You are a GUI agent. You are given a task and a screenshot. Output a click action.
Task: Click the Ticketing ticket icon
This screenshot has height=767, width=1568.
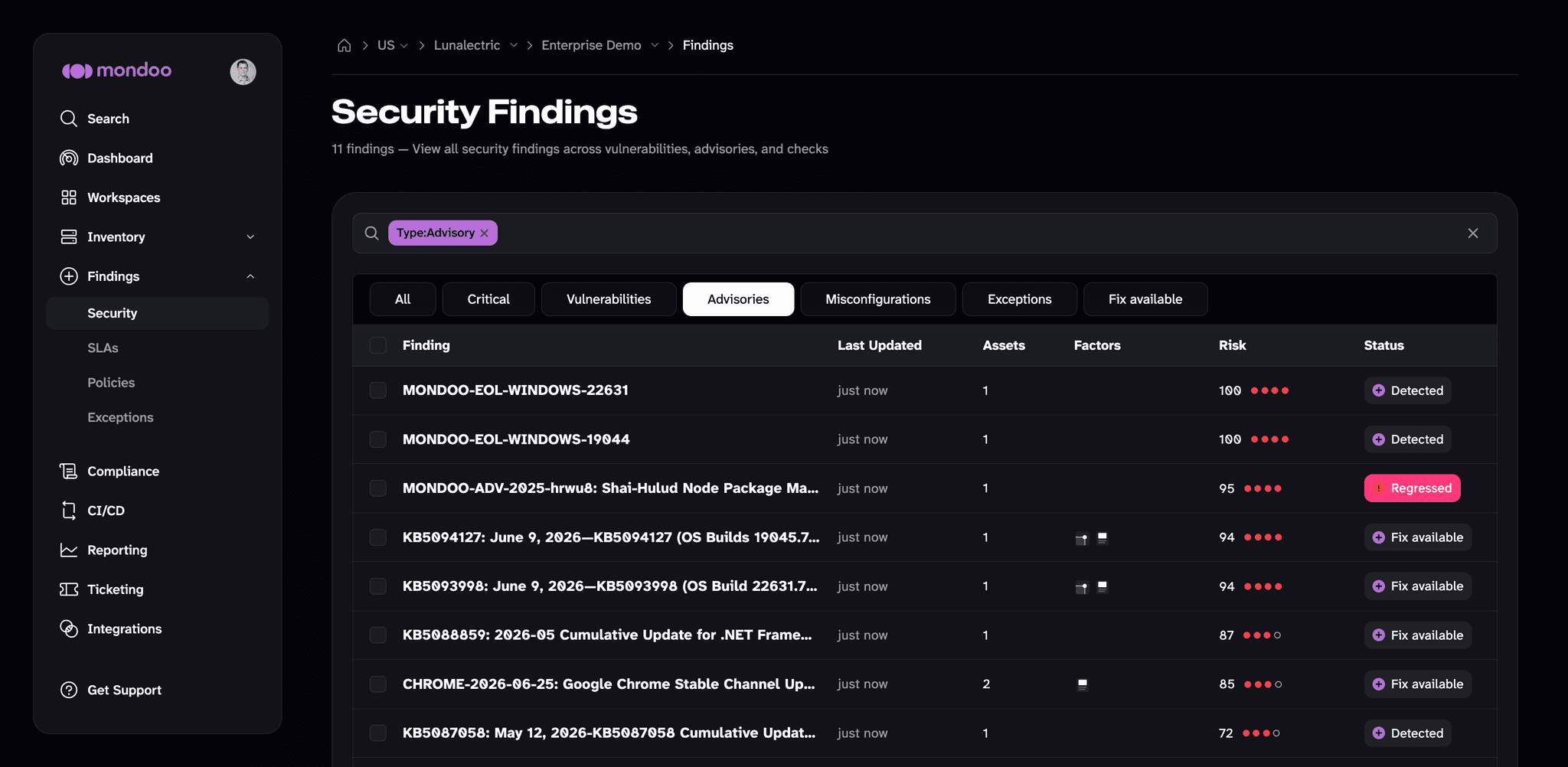(69, 589)
